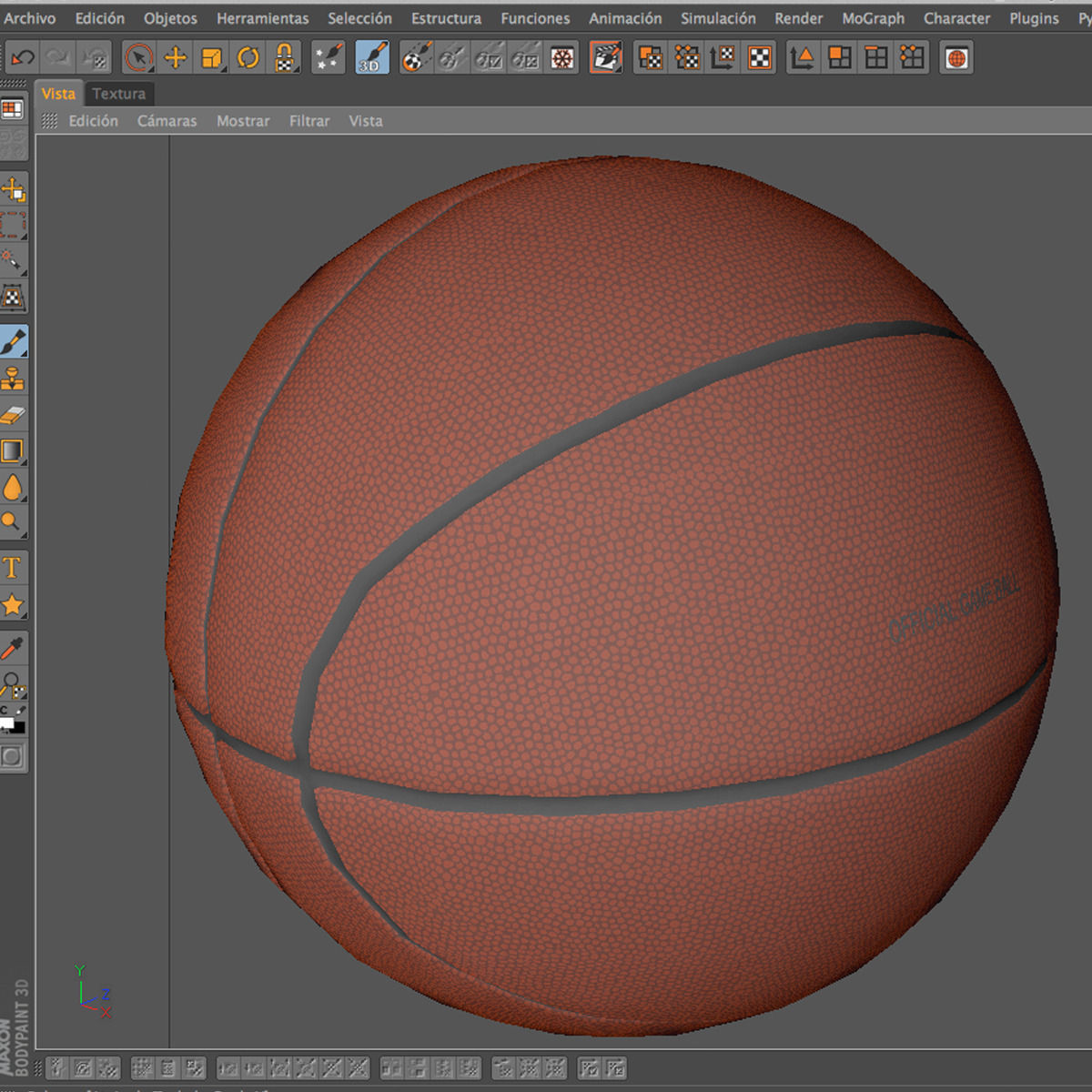Image resolution: width=1092 pixels, height=1092 pixels.
Task: Click the clapperboard render icon
Action: [606, 58]
